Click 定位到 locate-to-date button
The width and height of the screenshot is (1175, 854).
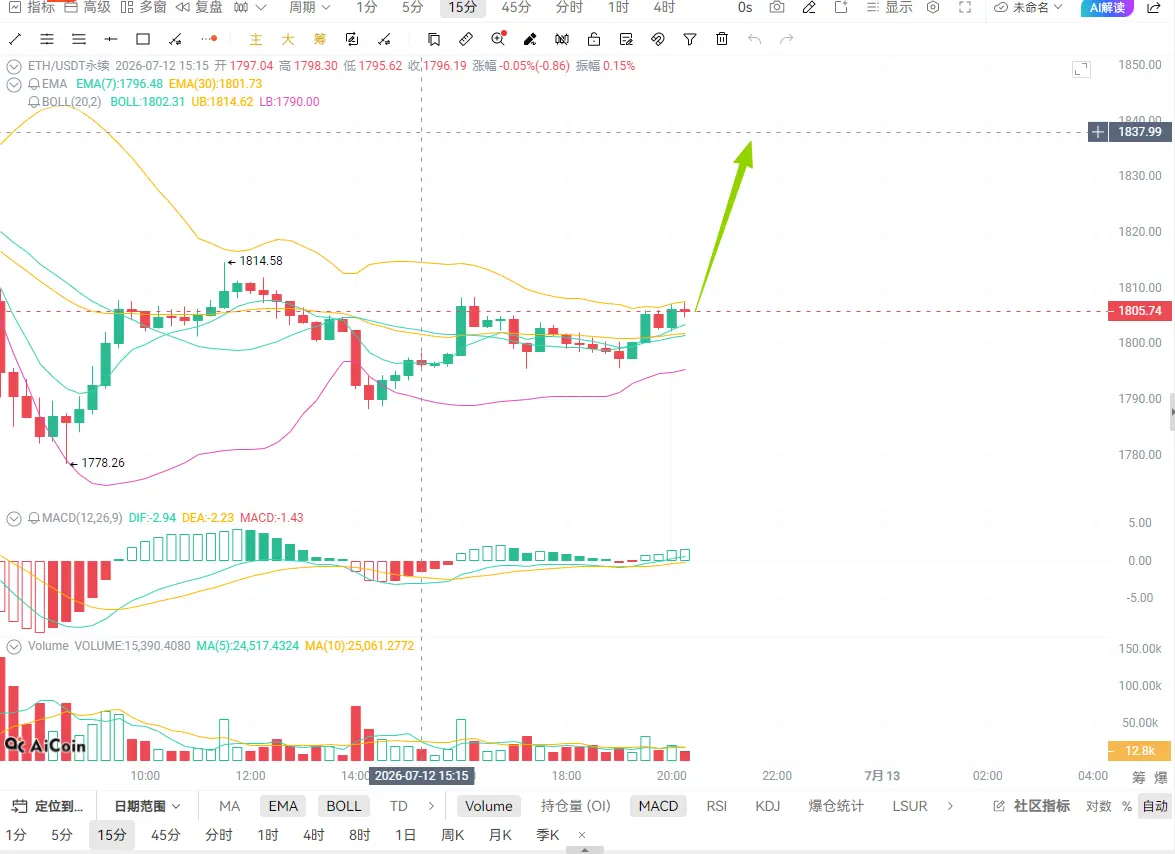47,806
